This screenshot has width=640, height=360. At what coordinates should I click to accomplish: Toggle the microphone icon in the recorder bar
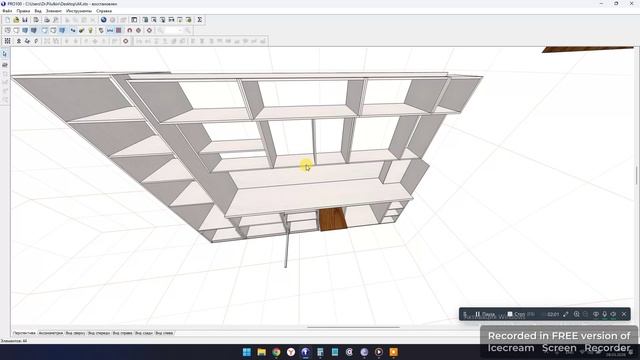[604, 314]
